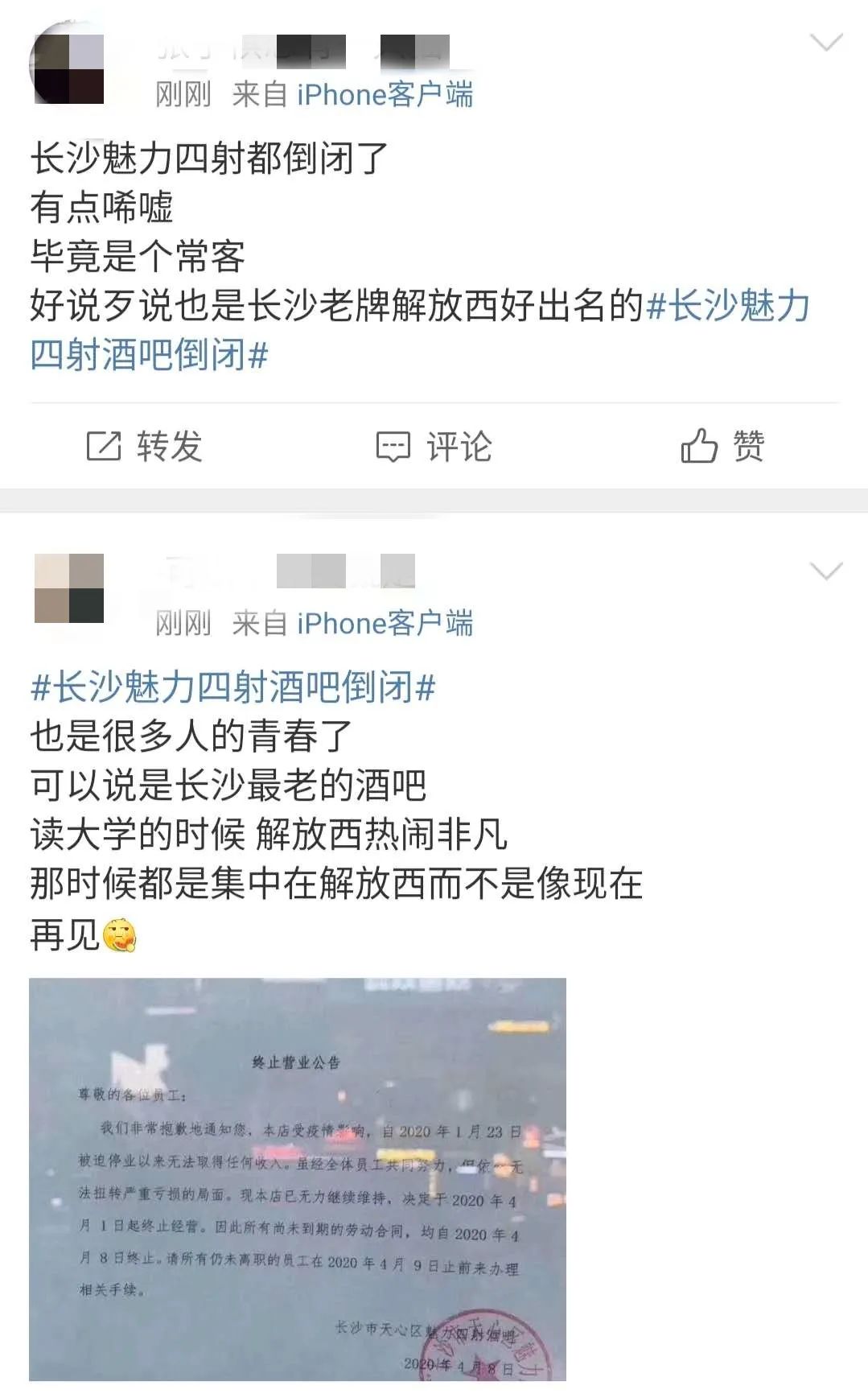Click first post's iPhone客户端 source link
The width and height of the screenshot is (868, 1398).
385,95
